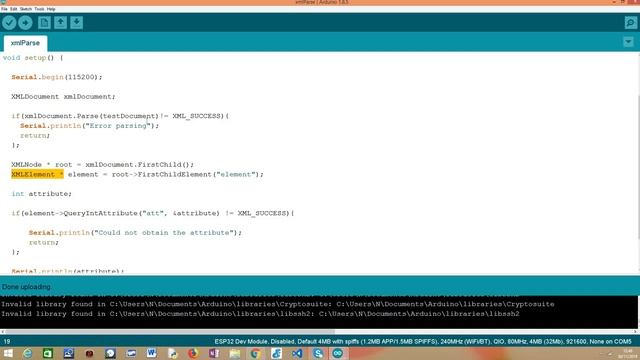Open the Tools menu
This screenshot has width=640, height=360.
click(x=39, y=9)
